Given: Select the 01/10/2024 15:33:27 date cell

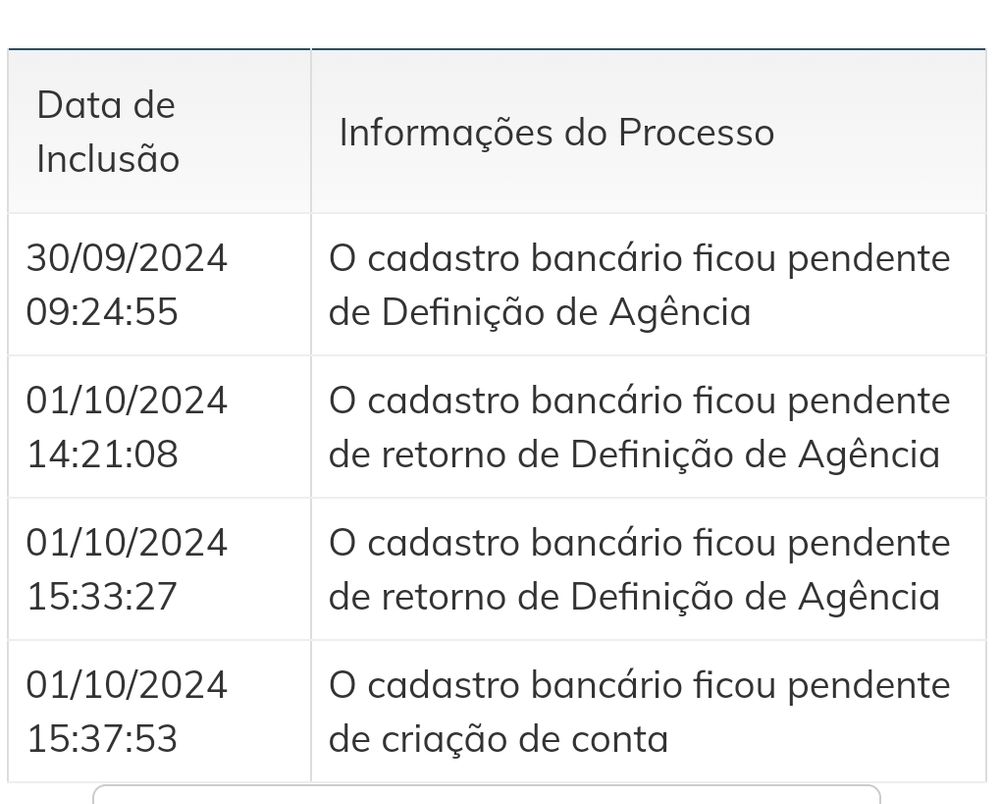Looking at the screenshot, I should [127, 569].
